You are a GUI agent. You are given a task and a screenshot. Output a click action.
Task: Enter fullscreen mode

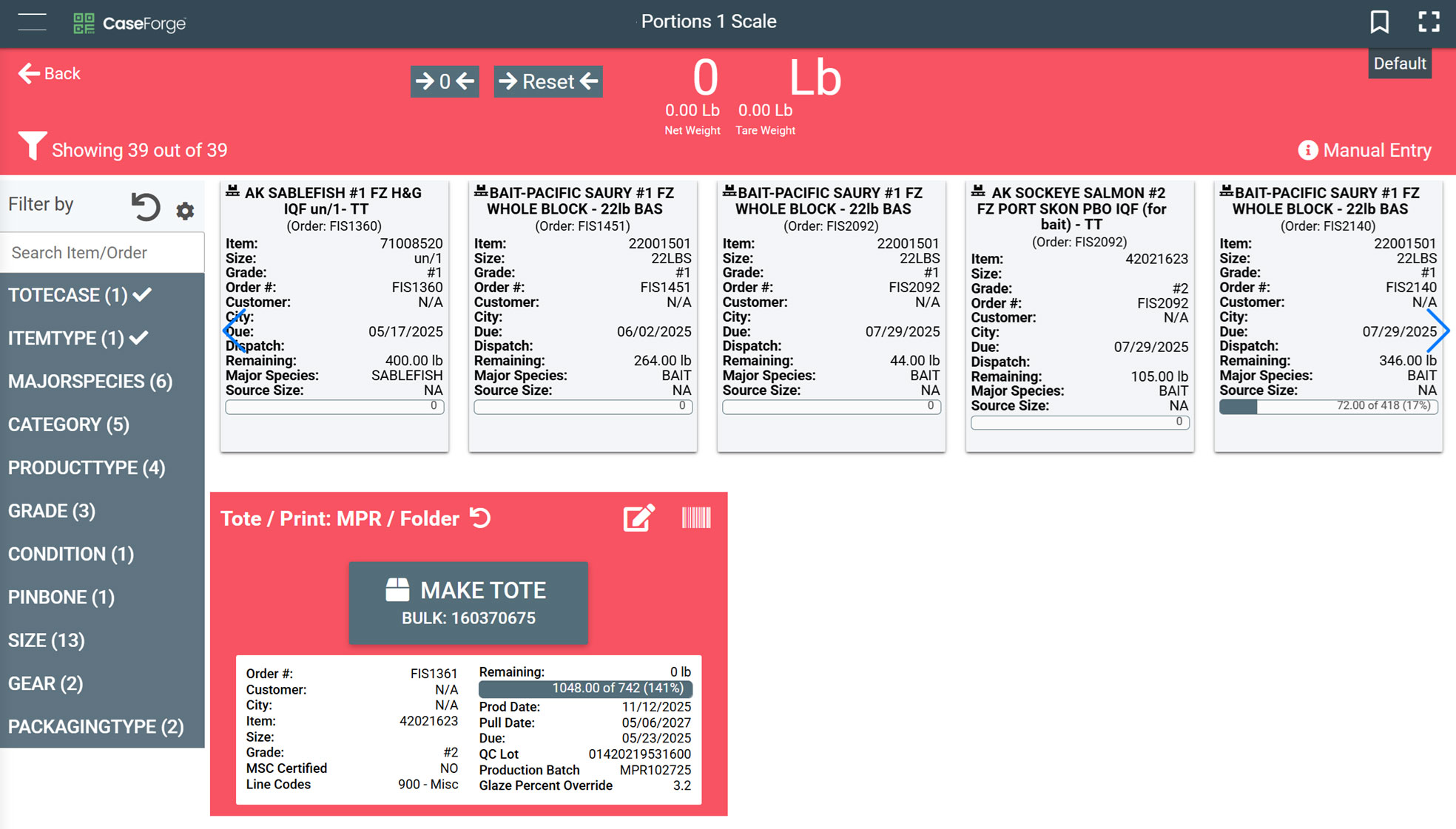tap(1429, 22)
